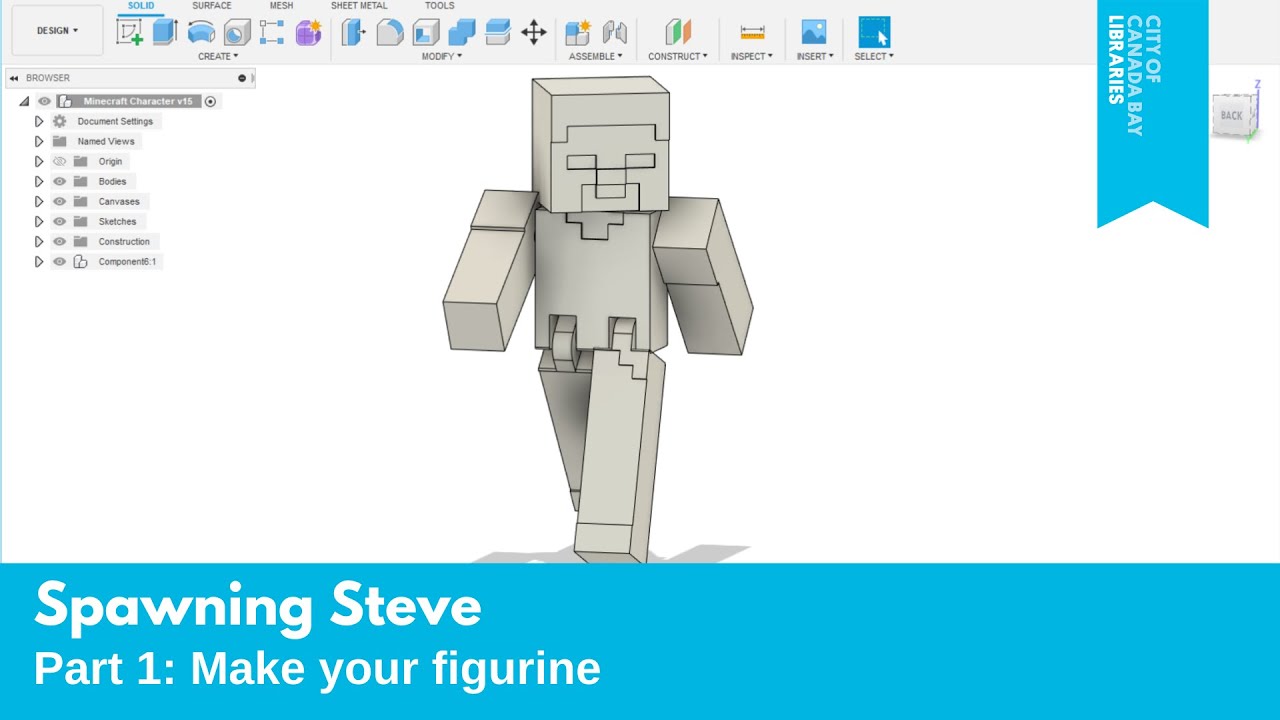Open the INSPECT menu dropdown
Image resolution: width=1280 pixels, height=720 pixels.
751,56
